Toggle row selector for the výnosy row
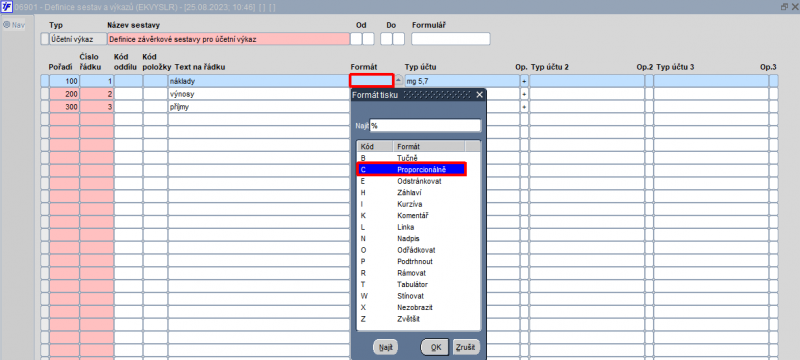This screenshot has height=360, width=800. coord(45,94)
